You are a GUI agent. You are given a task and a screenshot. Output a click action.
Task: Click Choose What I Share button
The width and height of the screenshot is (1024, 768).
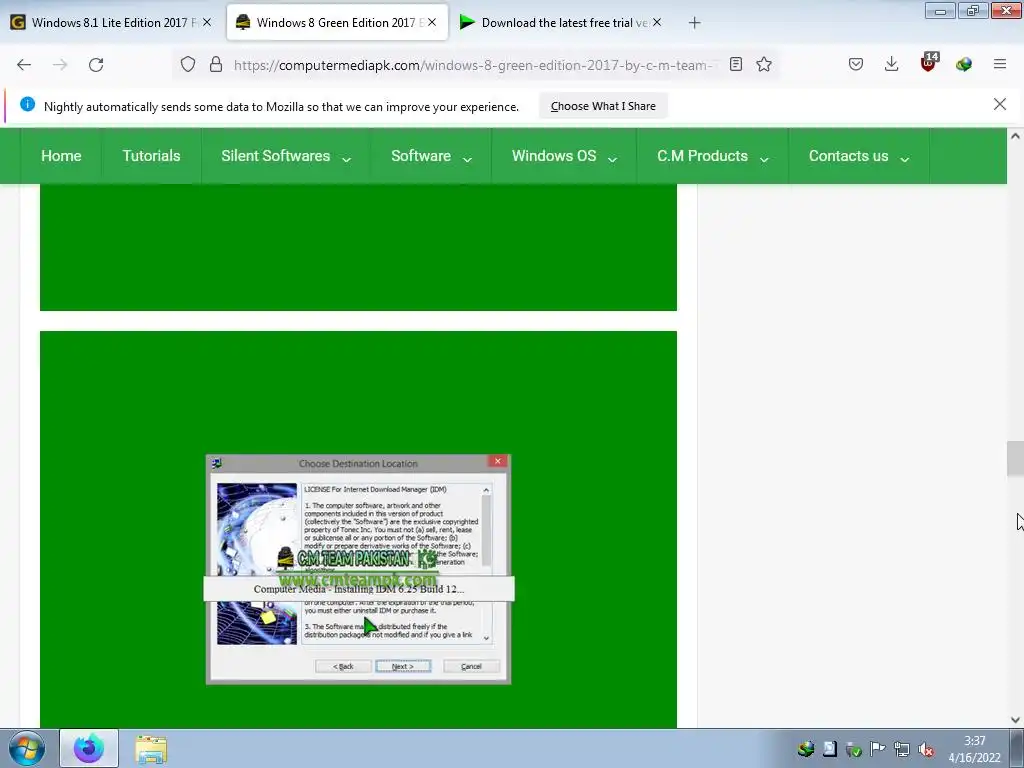click(603, 106)
